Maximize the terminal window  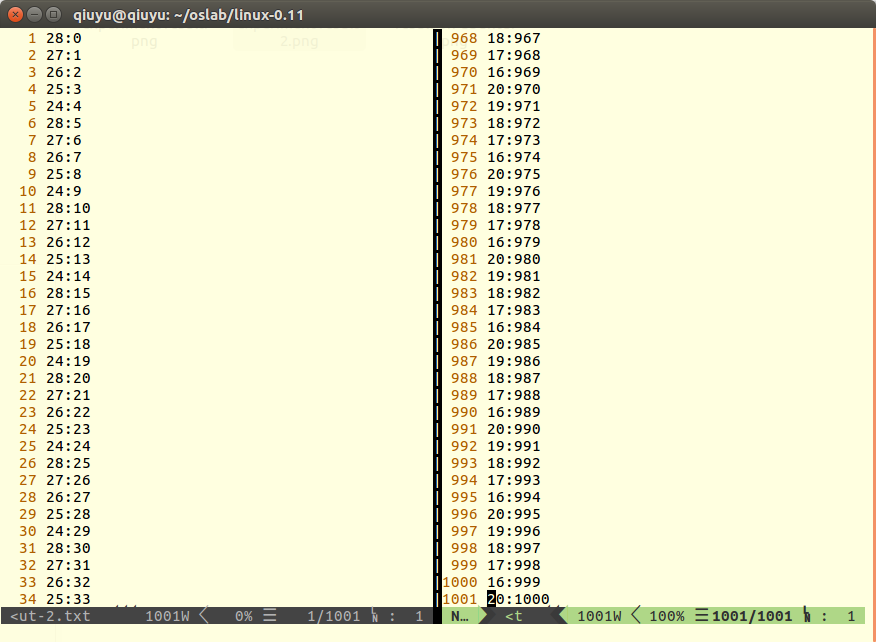click(52, 14)
